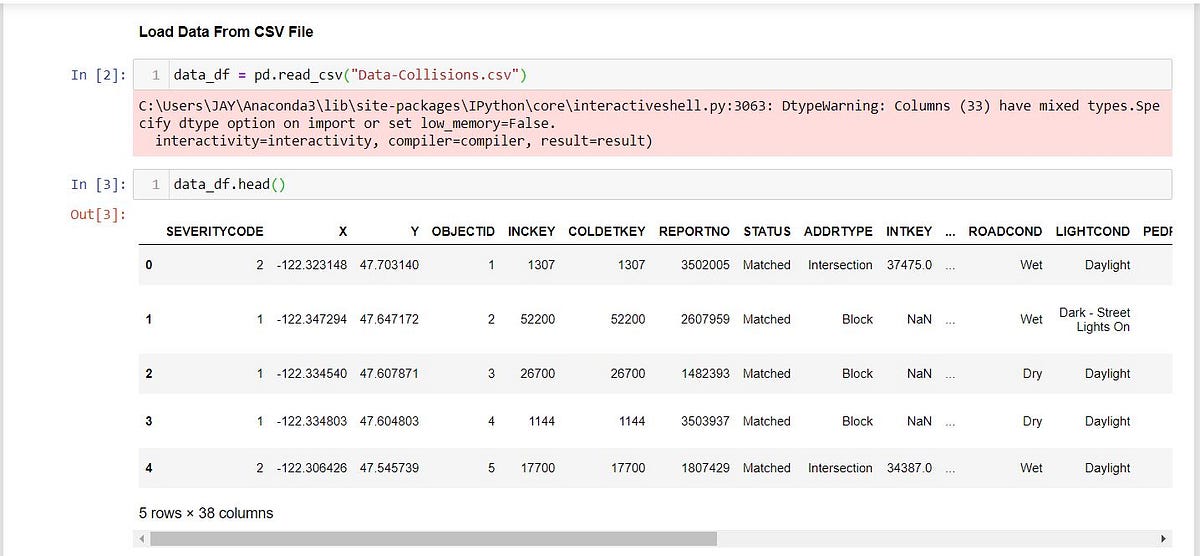
Task: Click the 'In [2]:' prompt label
Action: (x=98, y=75)
